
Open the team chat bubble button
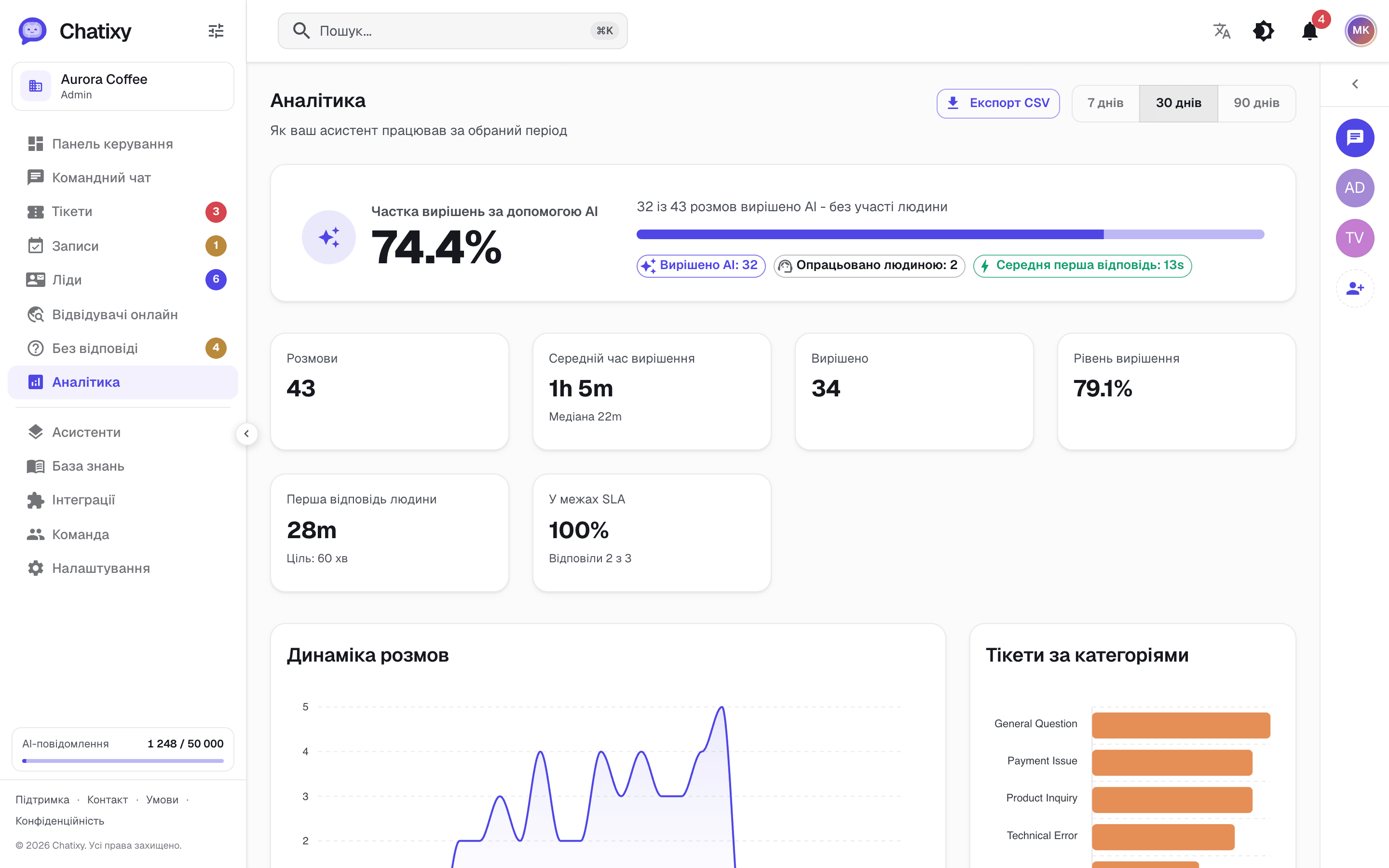pos(1355,138)
